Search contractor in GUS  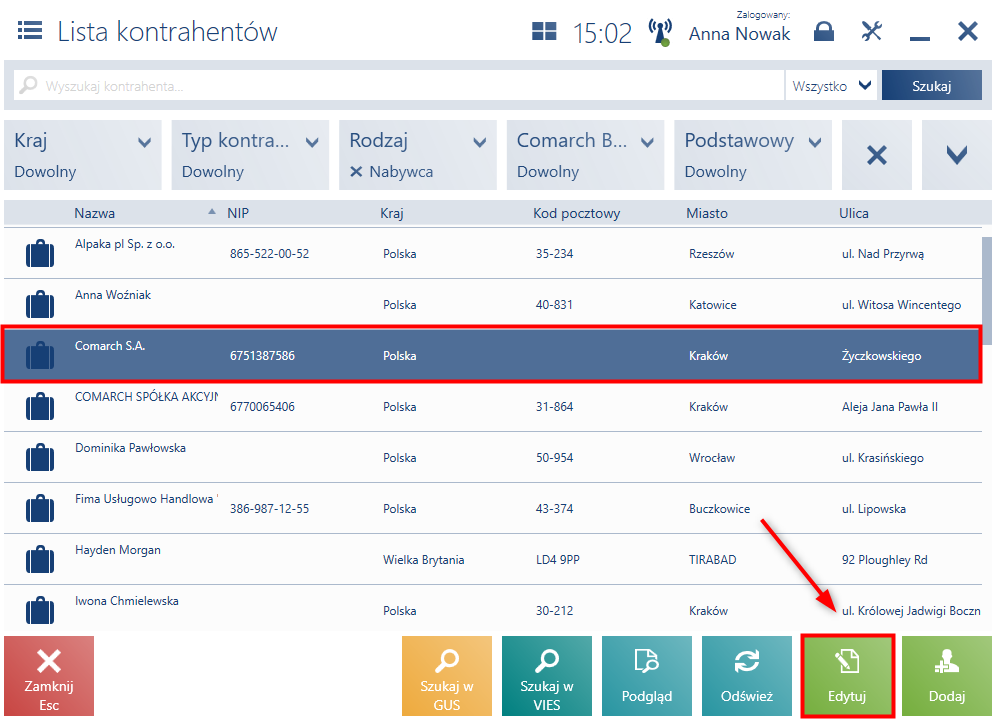(447, 676)
